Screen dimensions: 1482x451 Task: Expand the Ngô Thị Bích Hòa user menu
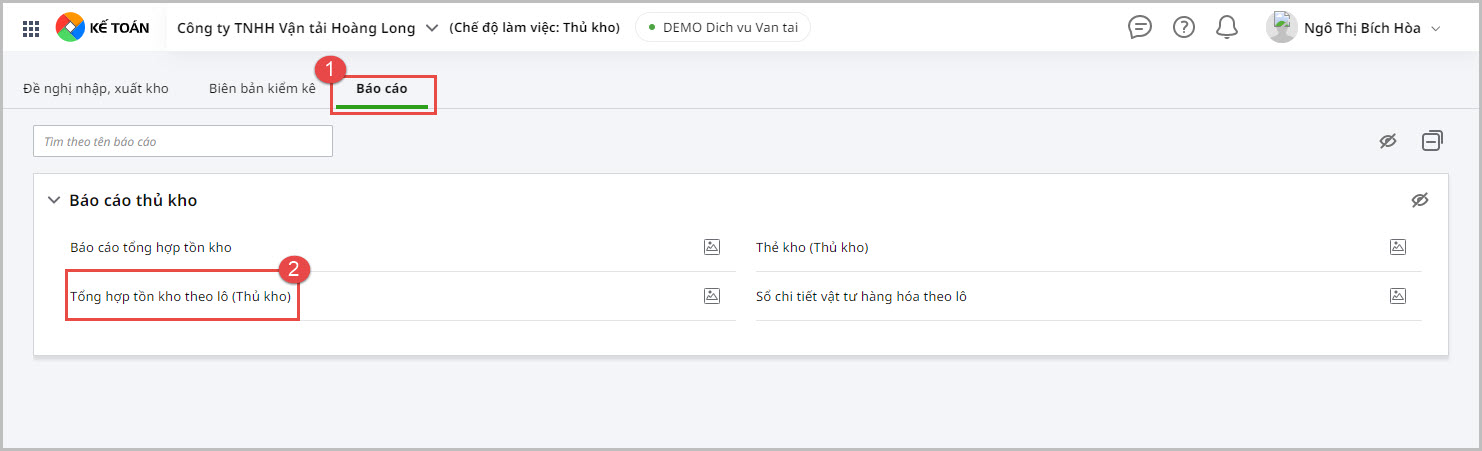(x=1436, y=28)
